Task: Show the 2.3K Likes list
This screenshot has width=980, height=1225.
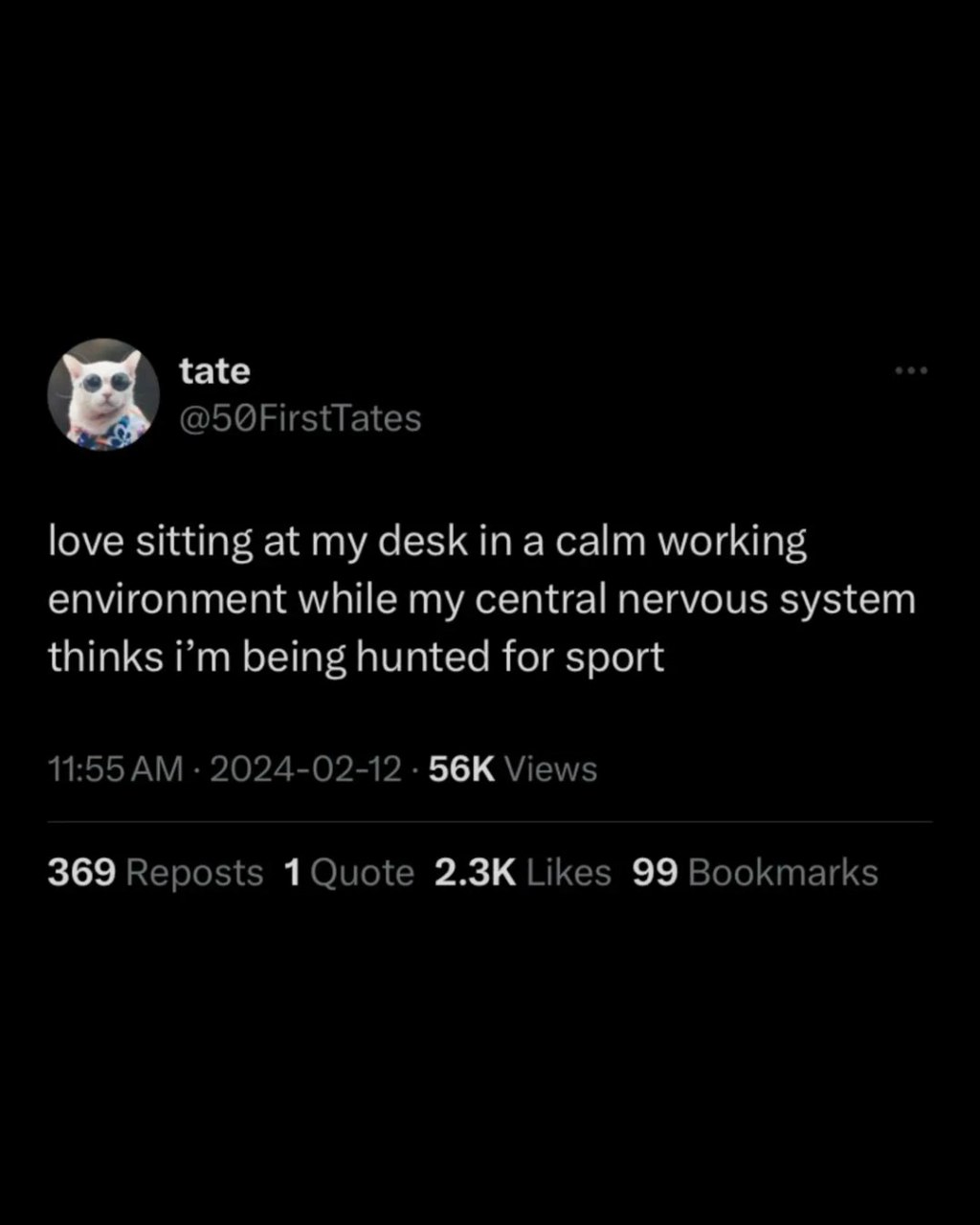Action: [x=523, y=873]
